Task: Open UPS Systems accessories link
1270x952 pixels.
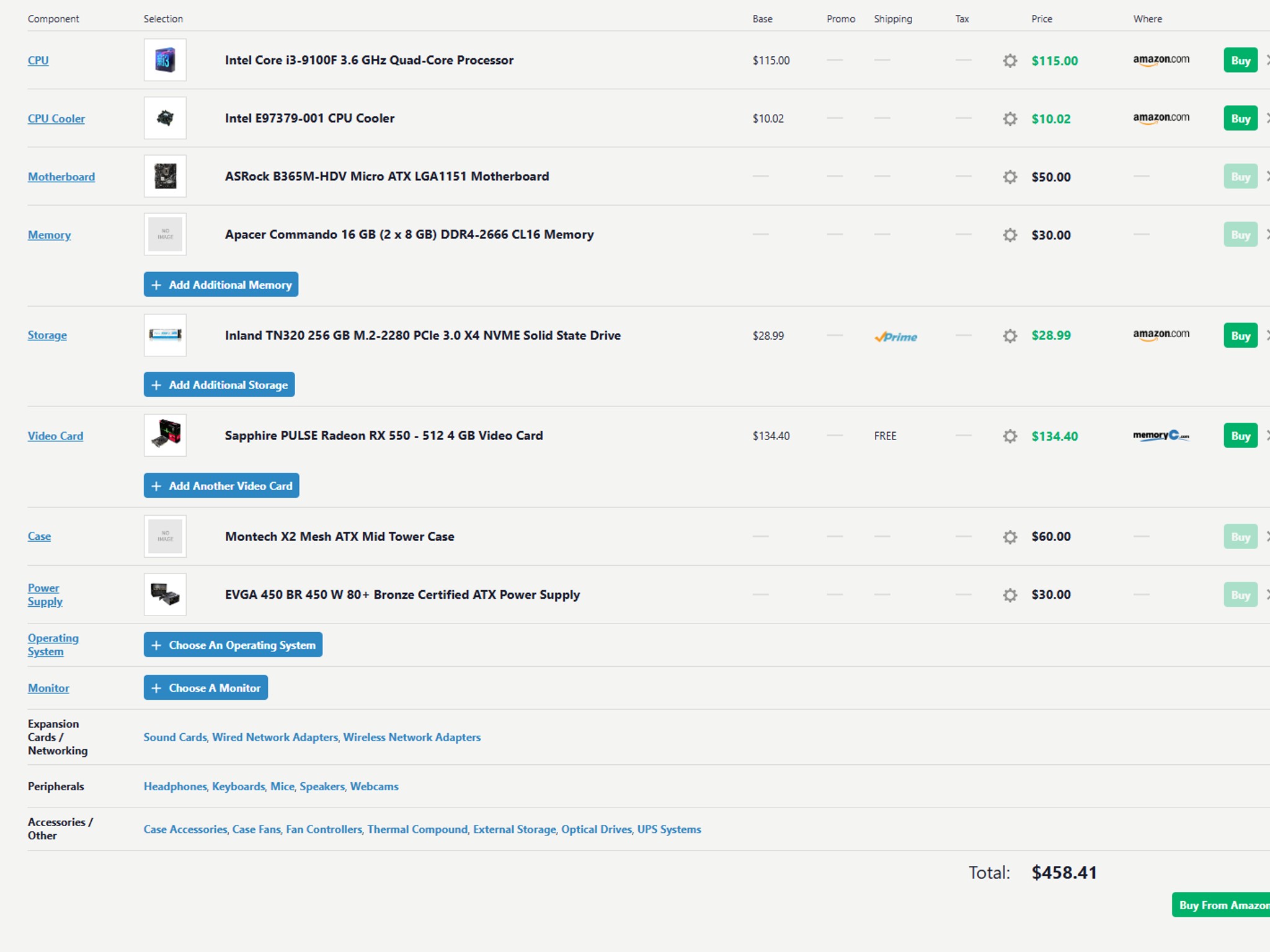Action: [669, 829]
